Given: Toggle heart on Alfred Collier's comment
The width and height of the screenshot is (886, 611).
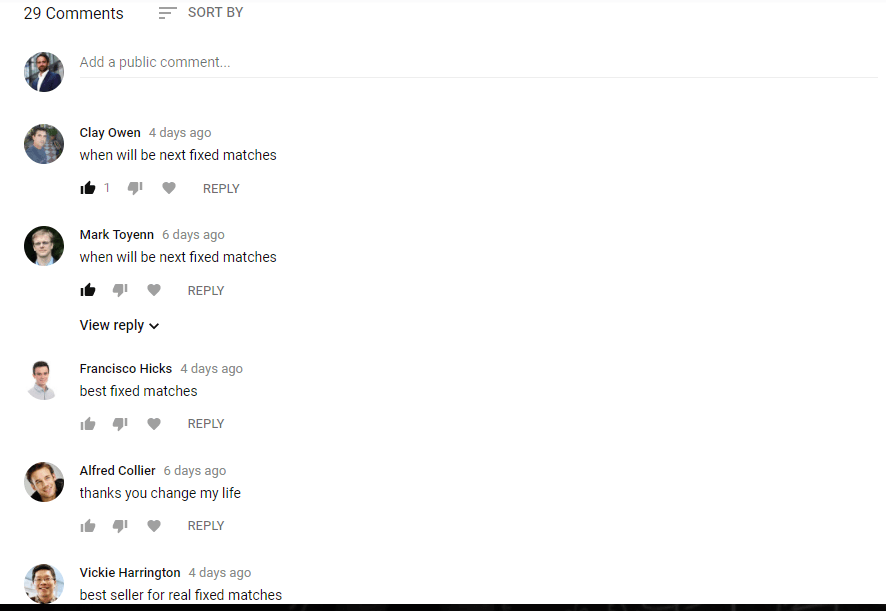Looking at the screenshot, I should pyautogui.click(x=154, y=526).
